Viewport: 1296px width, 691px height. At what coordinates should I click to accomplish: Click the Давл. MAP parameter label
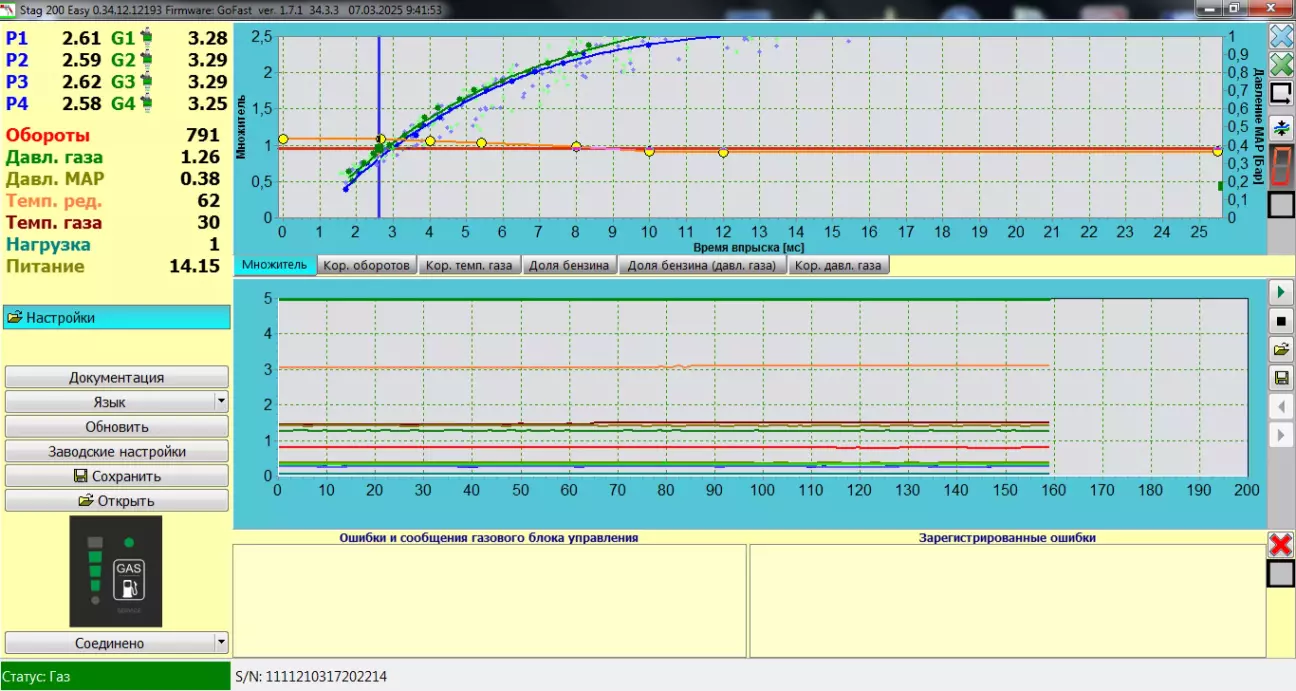click(56, 179)
